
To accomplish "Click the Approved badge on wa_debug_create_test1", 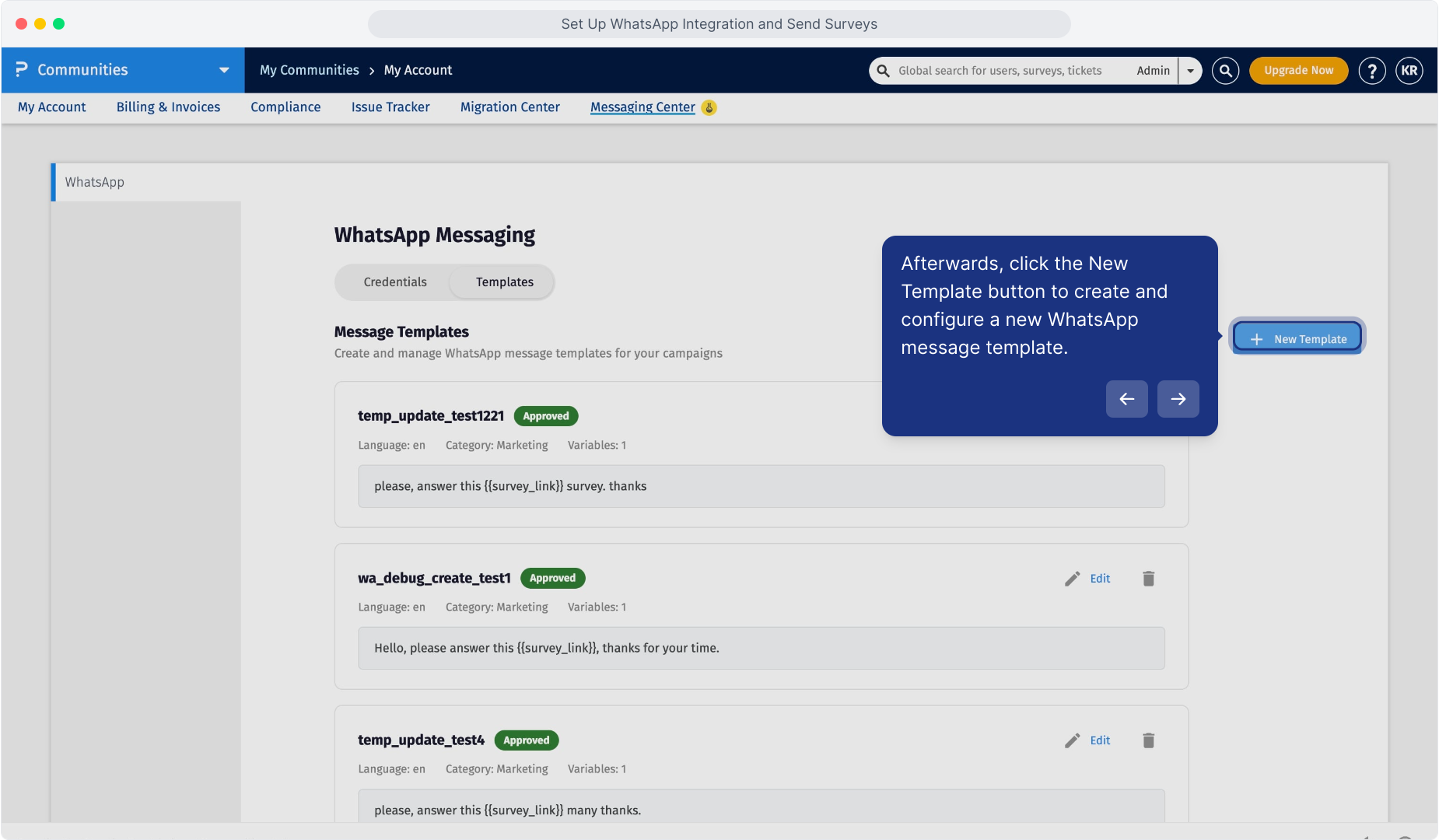I will click(553, 578).
